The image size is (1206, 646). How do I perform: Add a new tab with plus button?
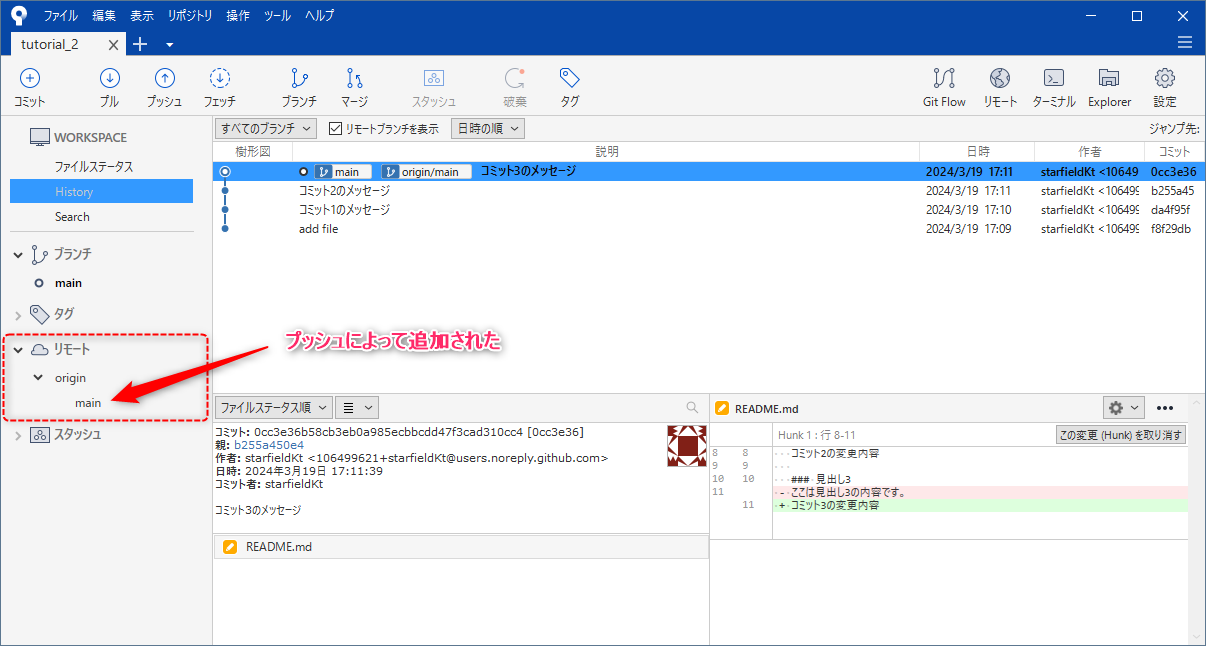coord(140,44)
